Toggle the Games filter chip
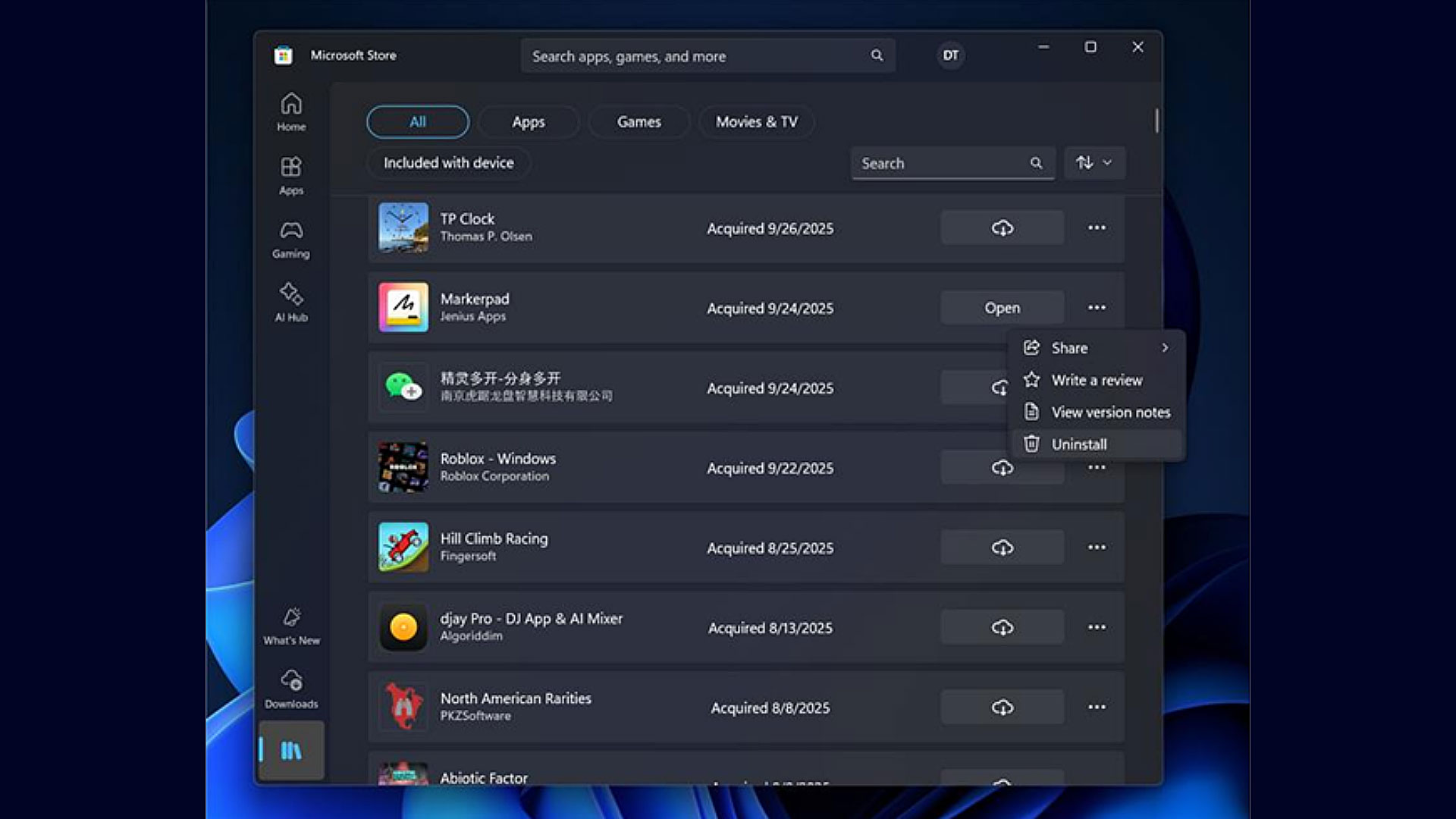The image size is (1456, 819). pos(639,122)
